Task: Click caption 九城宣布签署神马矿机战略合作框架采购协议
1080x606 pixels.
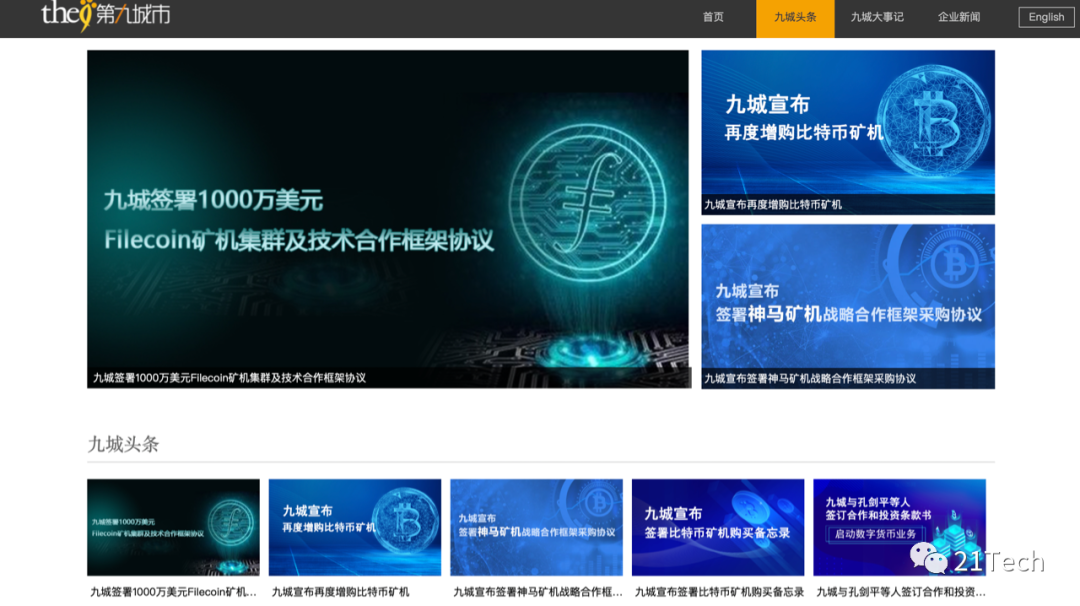Action: coord(810,379)
